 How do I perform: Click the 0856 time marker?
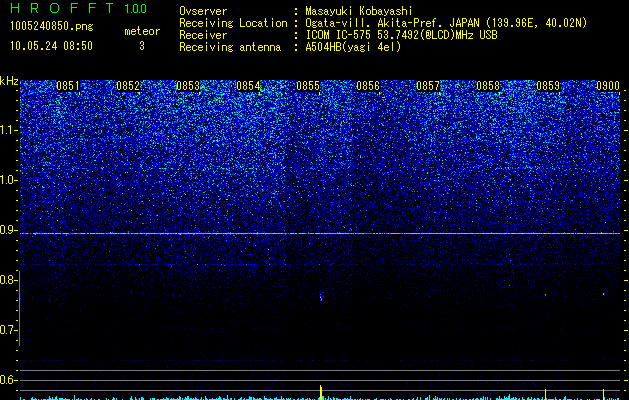point(368,86)
